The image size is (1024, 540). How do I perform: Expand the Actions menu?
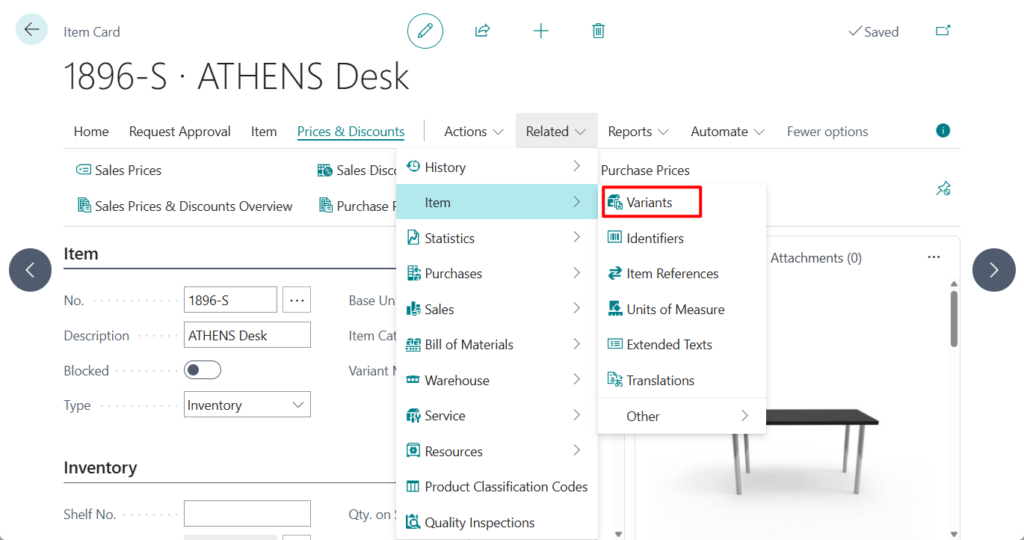473,131
